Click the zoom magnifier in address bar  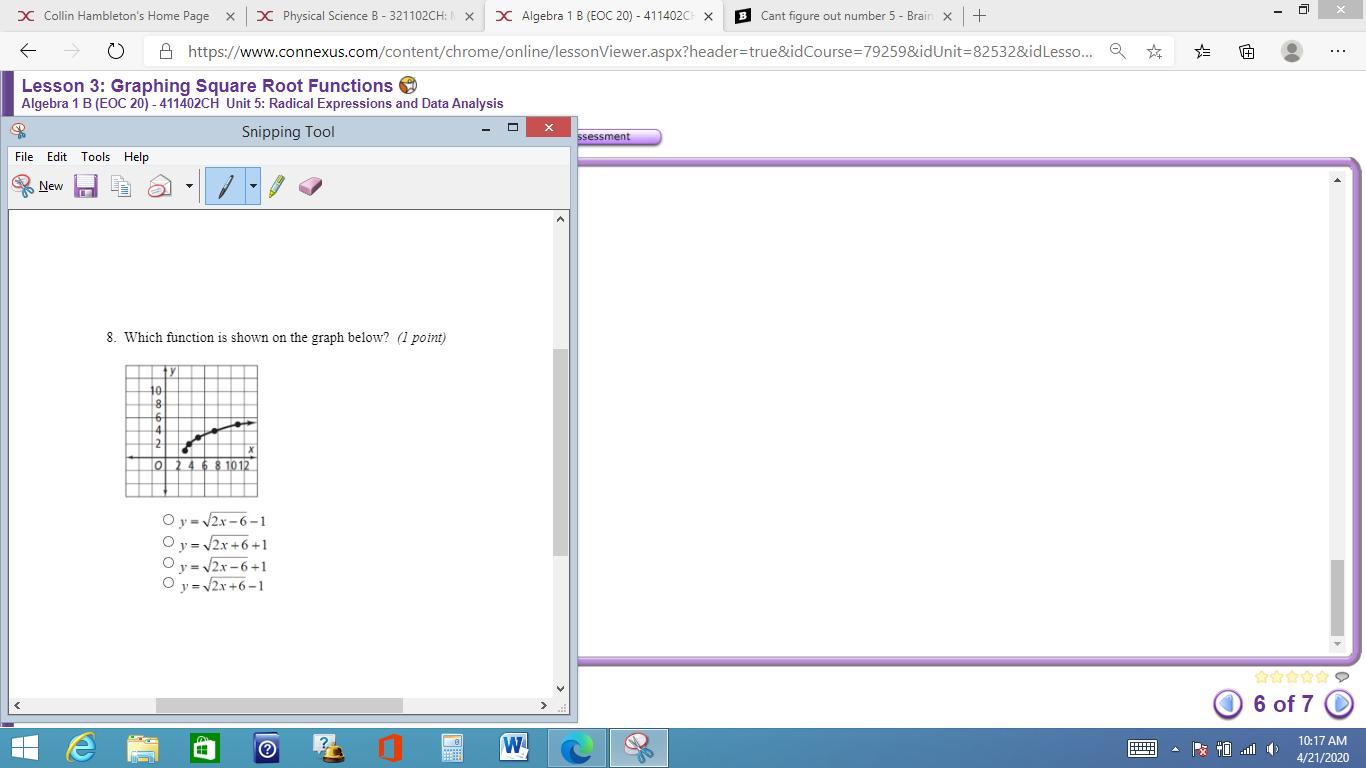coord(1118,51)
